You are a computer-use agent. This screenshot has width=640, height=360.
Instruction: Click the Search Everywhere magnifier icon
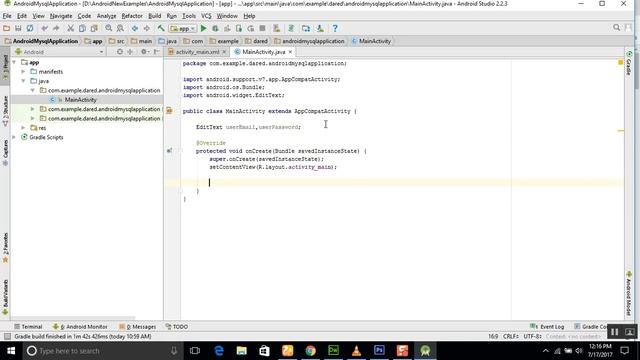616,28
